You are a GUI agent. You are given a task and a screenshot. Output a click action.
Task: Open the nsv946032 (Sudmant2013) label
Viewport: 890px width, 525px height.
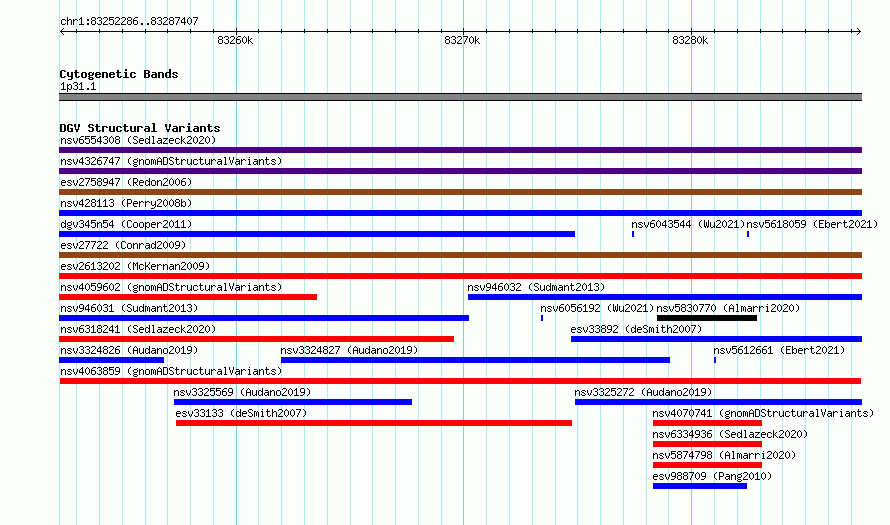[536, 287]
